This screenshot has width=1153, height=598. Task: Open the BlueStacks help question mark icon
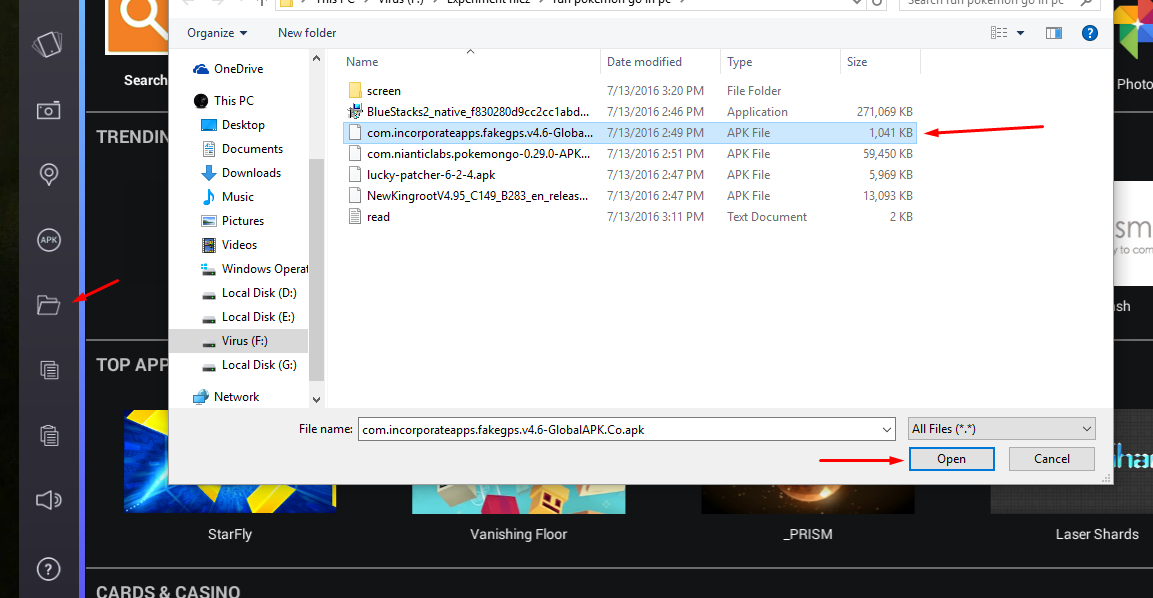[49, 569]
